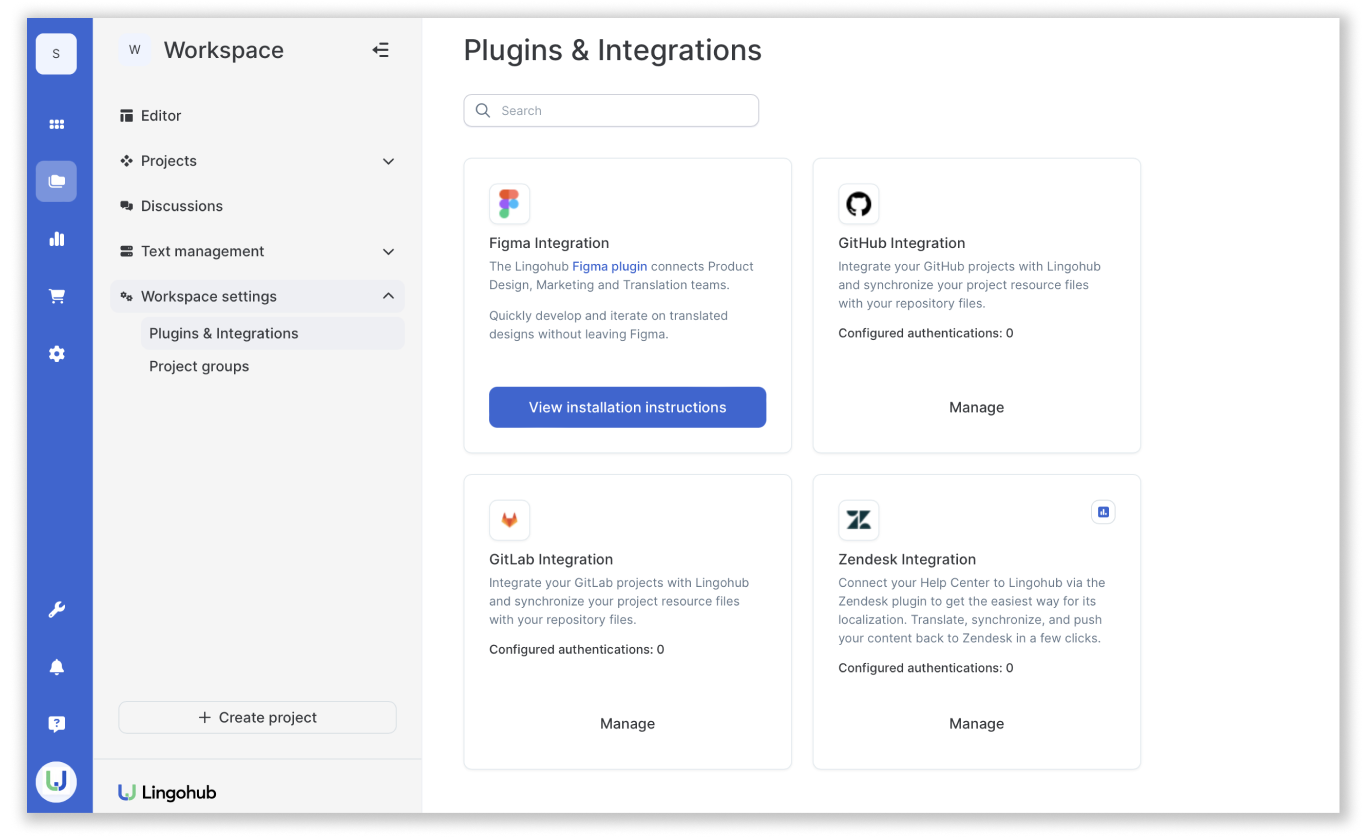The width and height of the screenshot is (1367, 837).
Task: Expand the Text management chevron
Action: tap(388, 251)
